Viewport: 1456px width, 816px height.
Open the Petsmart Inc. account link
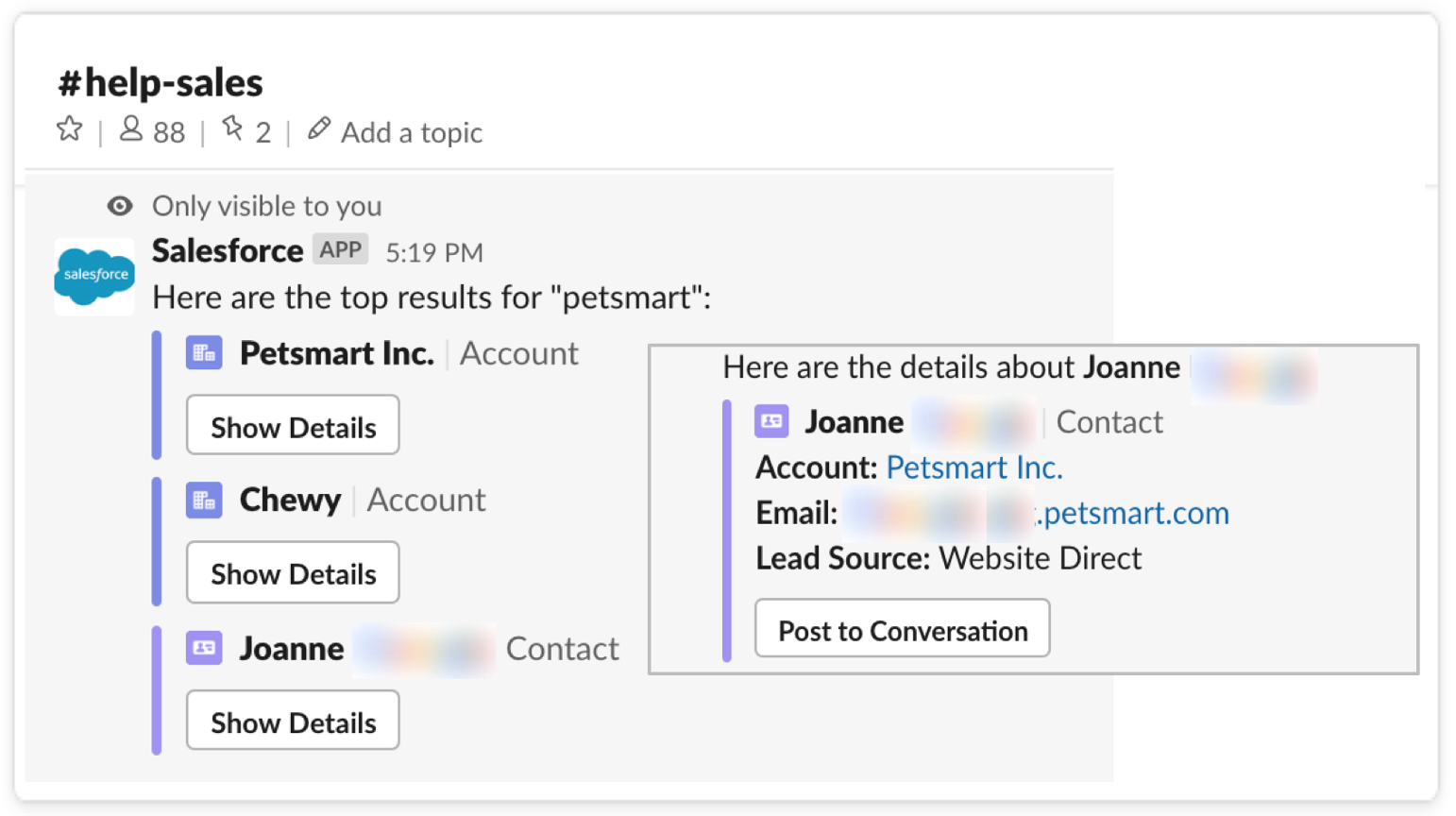[974, 467]
